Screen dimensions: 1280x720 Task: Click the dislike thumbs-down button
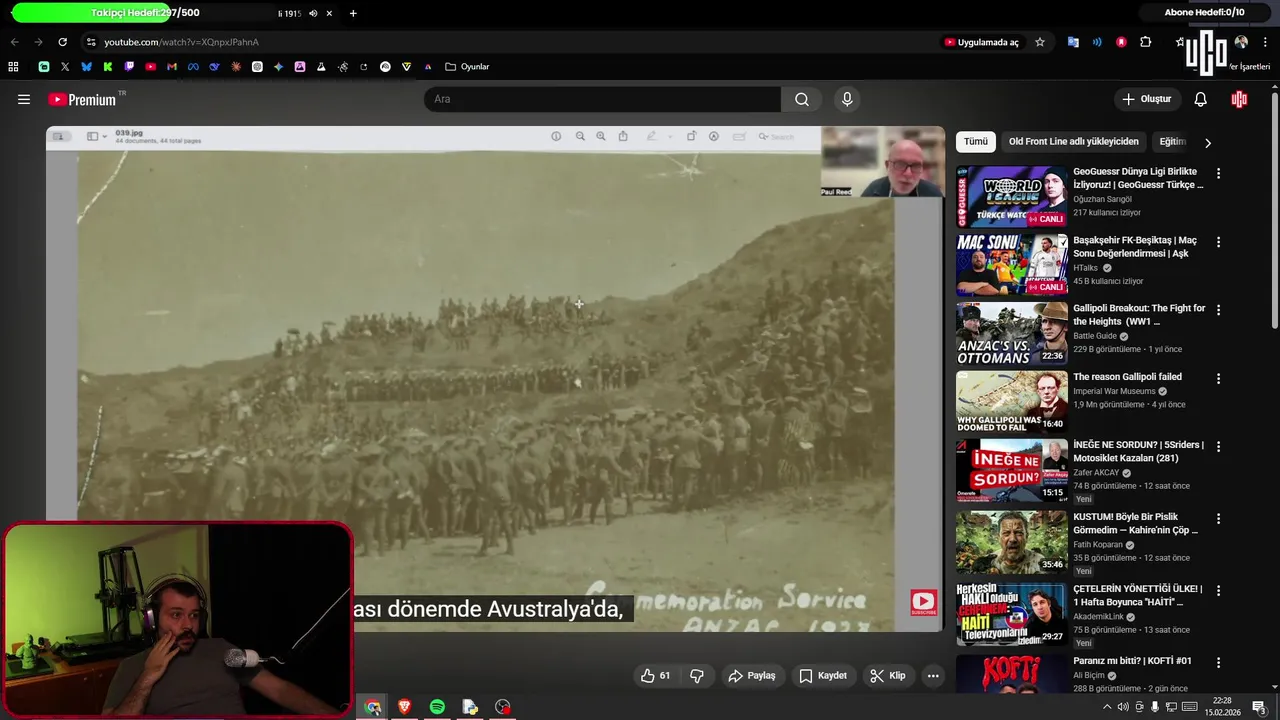(x=697, y=676)
